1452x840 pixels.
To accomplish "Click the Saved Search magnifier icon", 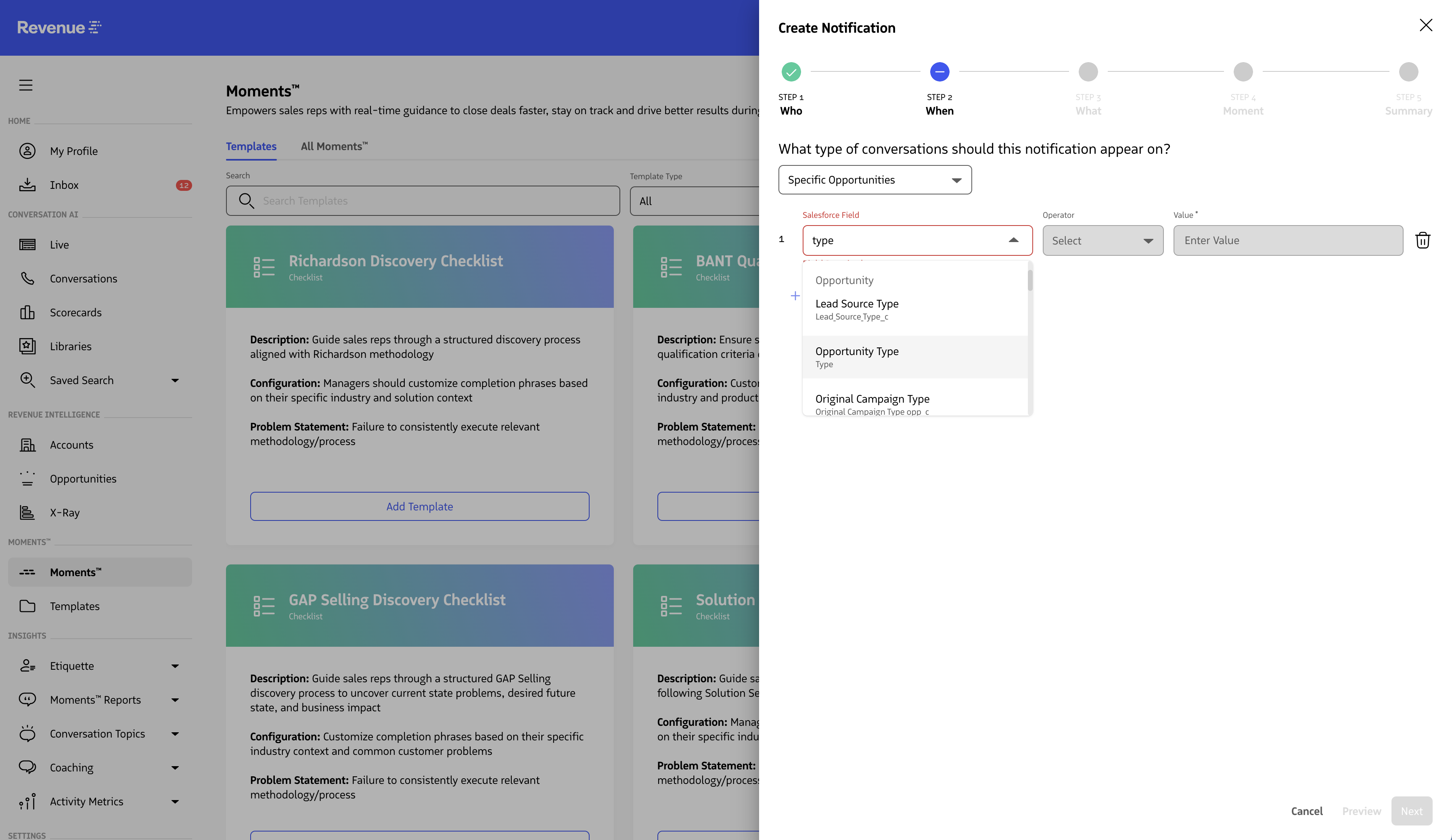I will (x=27, y=380).
